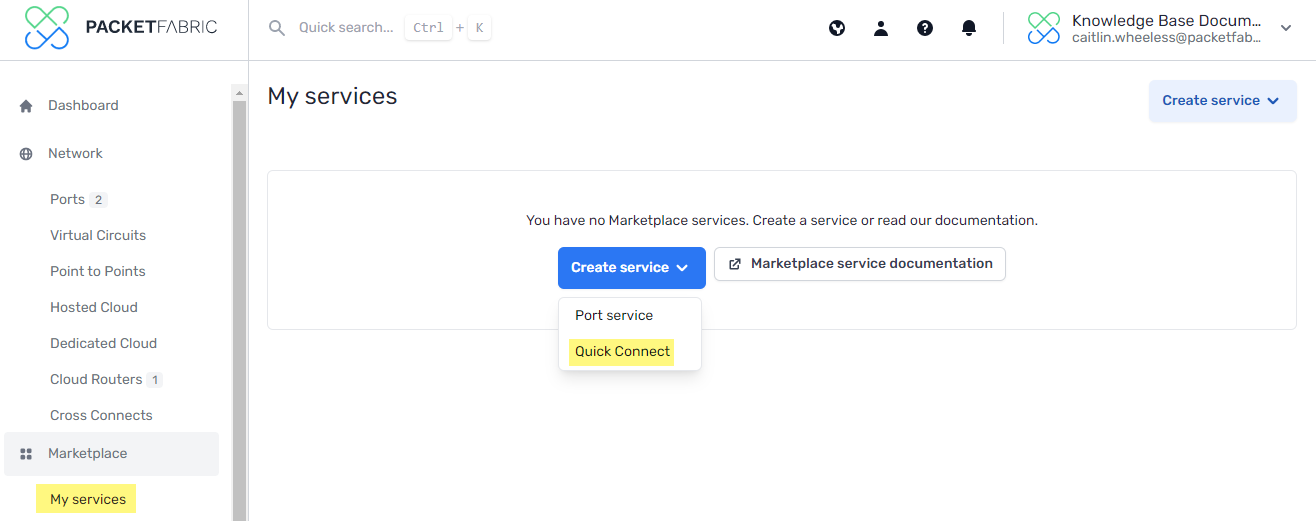Click the Cloud Routers count badge 1

(154, 380)
